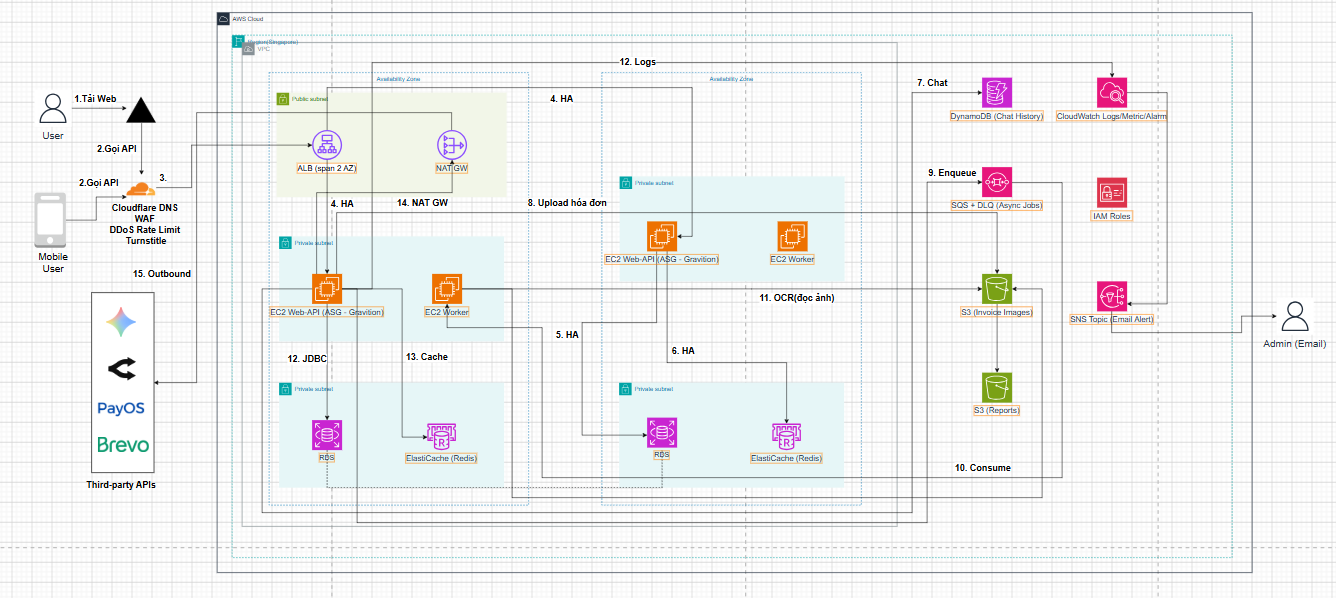
Task: Click the NAT GW gateway icon
Action: click(x=452, y=146)
